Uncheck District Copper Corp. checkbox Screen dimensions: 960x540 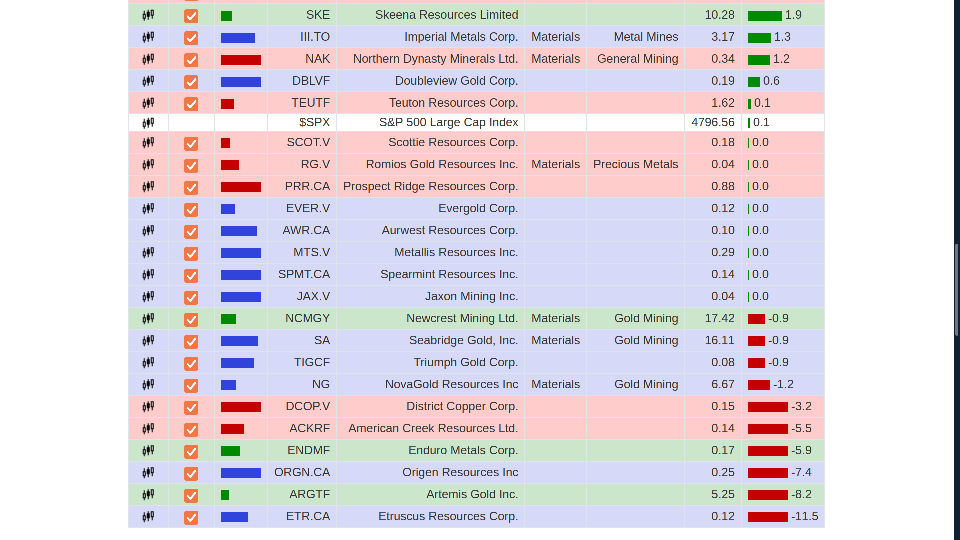click(191, 408)
